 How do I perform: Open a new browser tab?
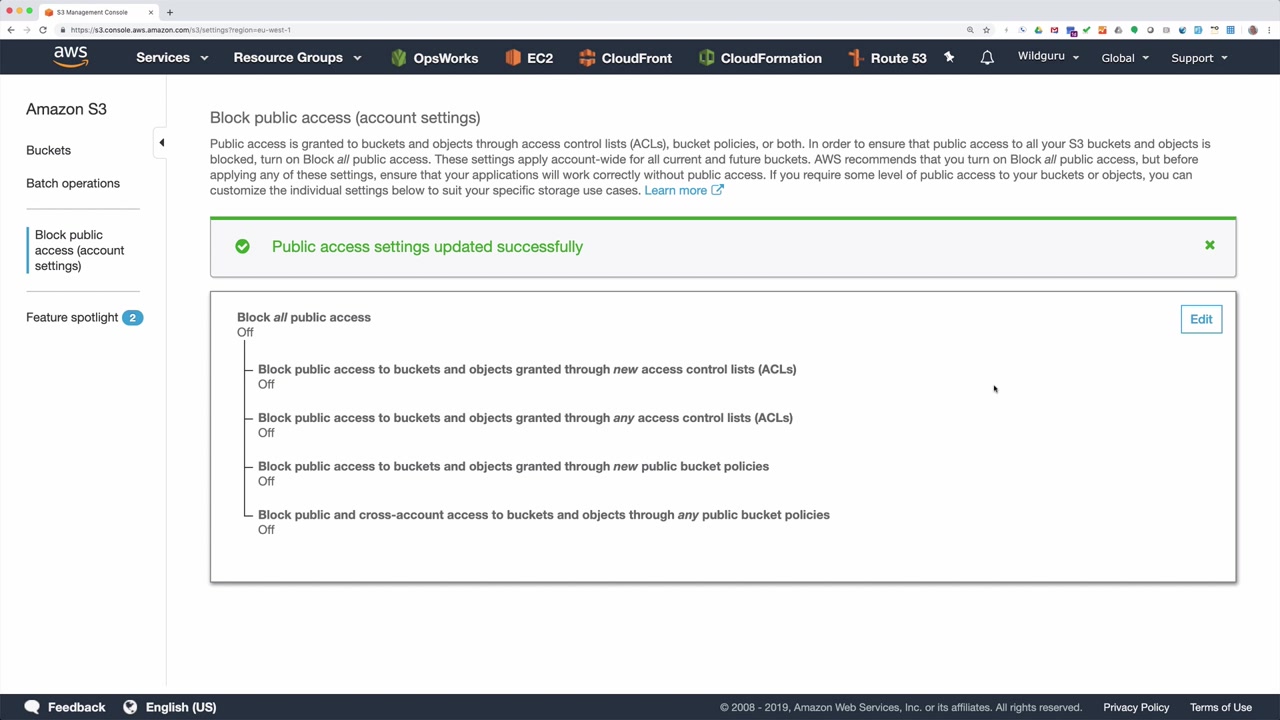[x=170, y=12]
